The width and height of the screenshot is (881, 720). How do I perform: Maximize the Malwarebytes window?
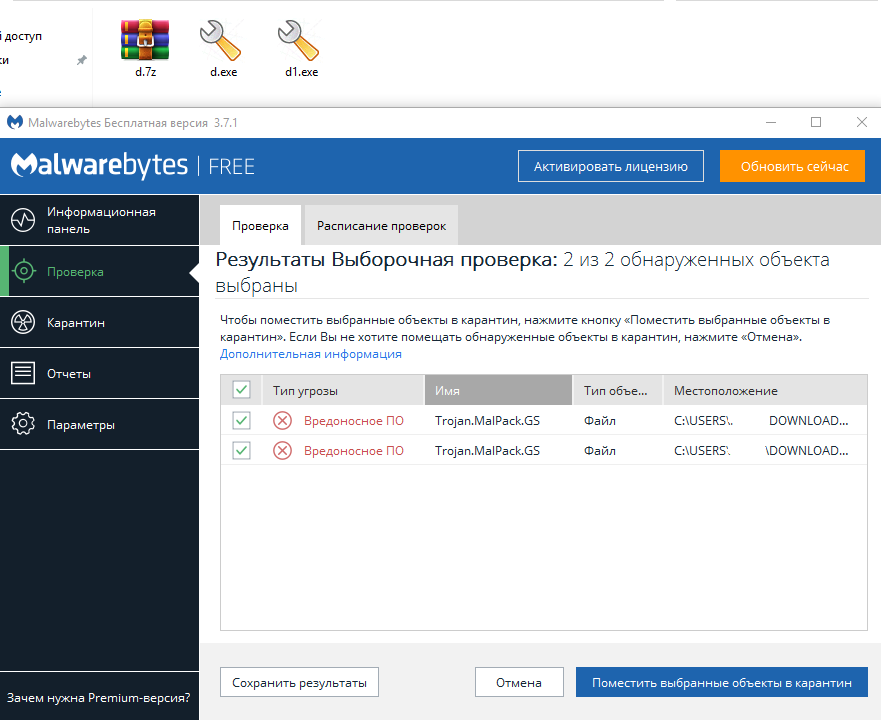click(x=816, y=122)
